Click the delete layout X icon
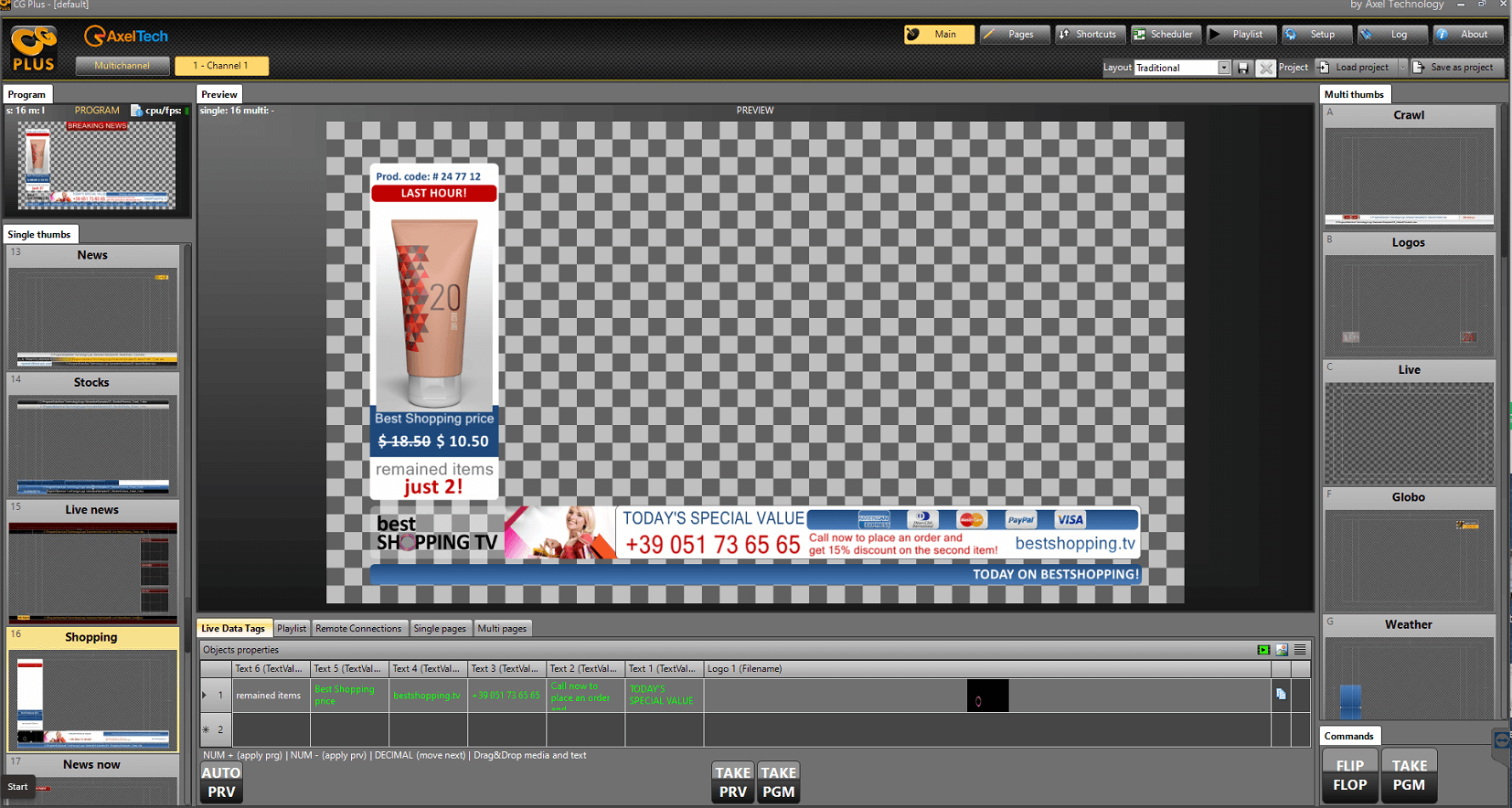Image resolution: width=1512 pixels, height=808 pixels. (1265, 68)
